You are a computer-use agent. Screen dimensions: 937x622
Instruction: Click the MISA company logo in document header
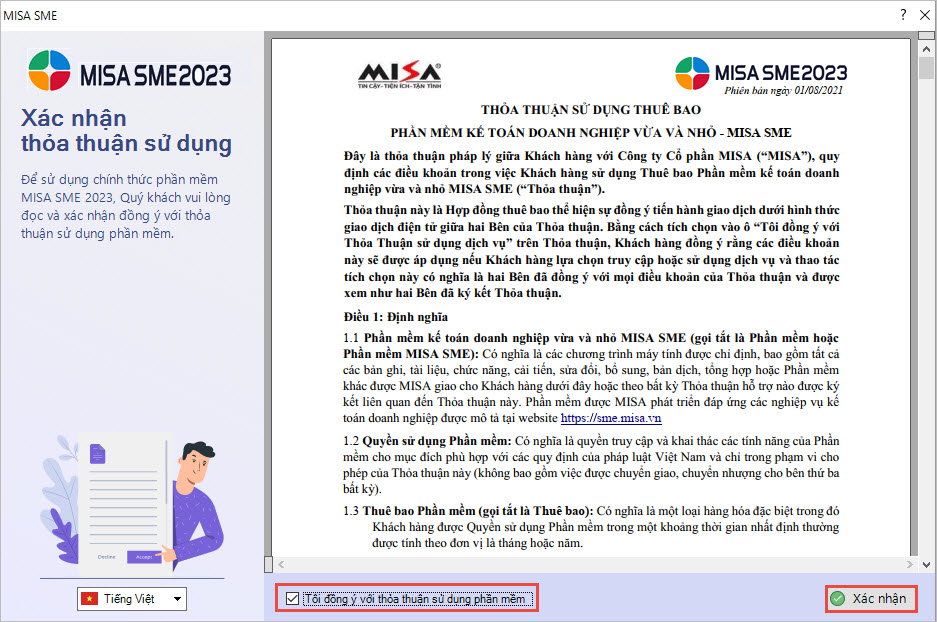point(399,75)
